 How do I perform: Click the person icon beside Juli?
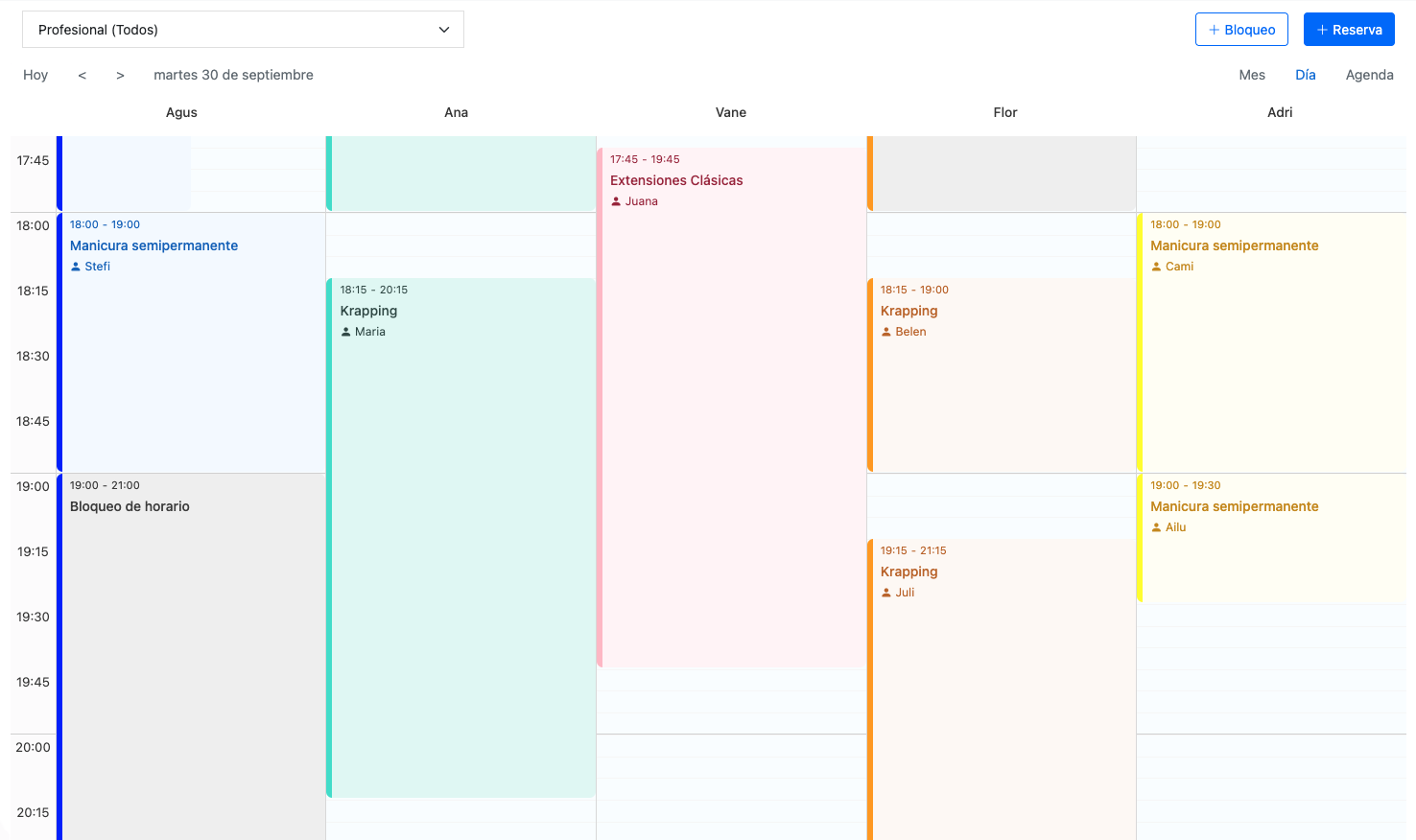pyautogui.click(x=886, y=593)
